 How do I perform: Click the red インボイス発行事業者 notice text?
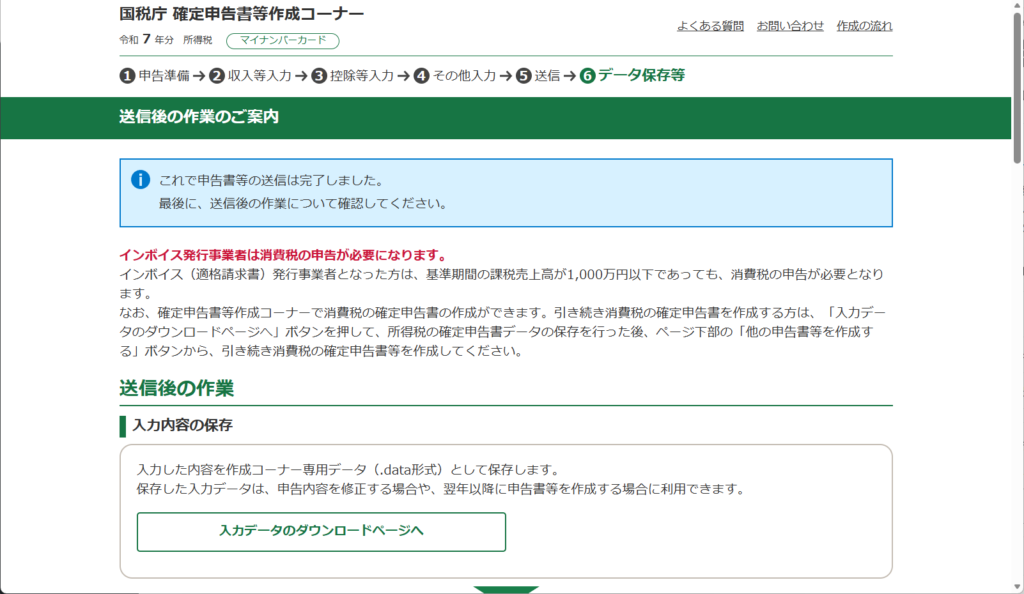pos(282,255)
